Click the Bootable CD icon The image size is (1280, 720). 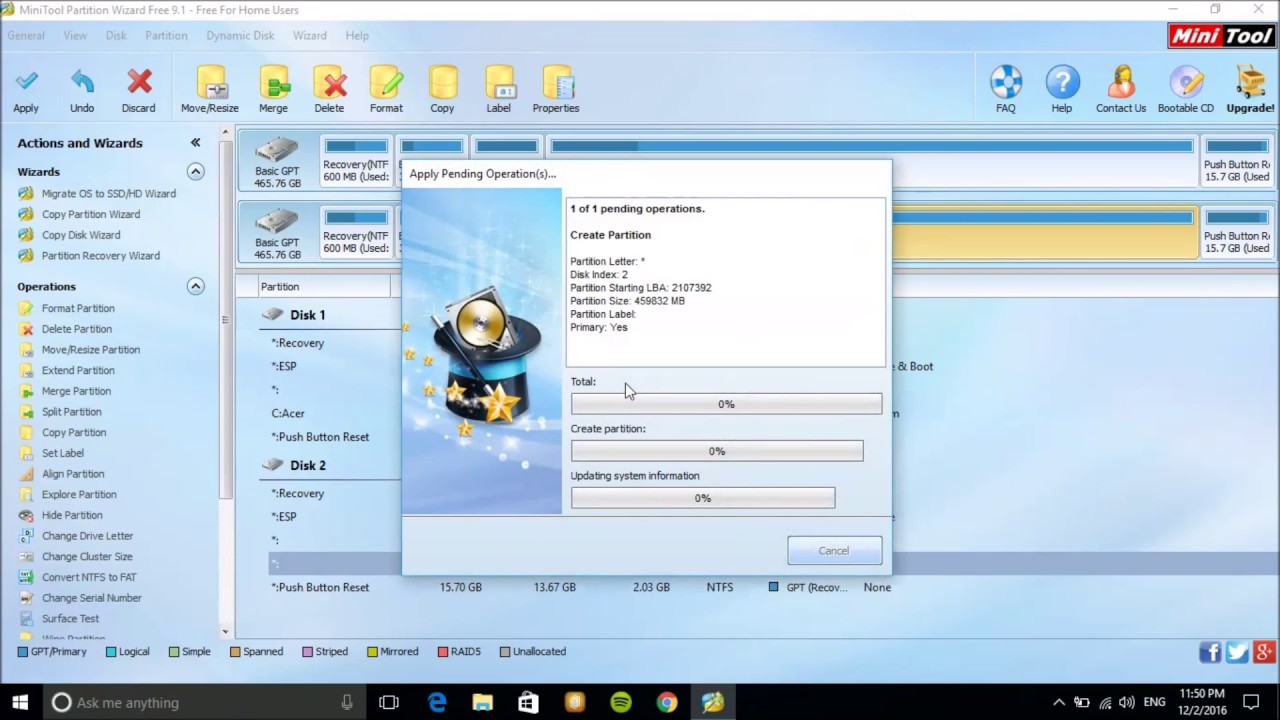[1186, 82]
